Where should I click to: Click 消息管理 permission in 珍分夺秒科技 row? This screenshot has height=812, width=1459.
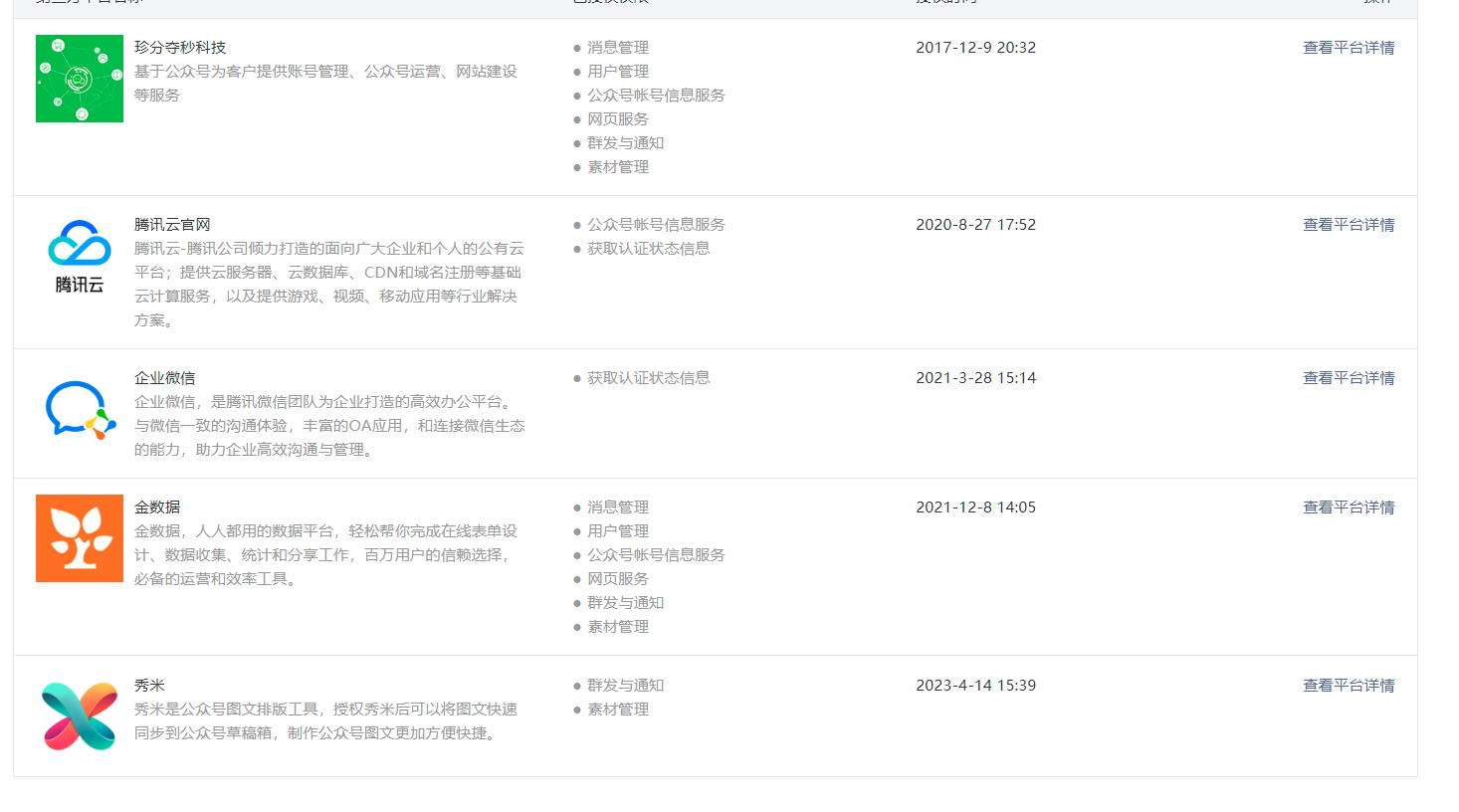618,48
